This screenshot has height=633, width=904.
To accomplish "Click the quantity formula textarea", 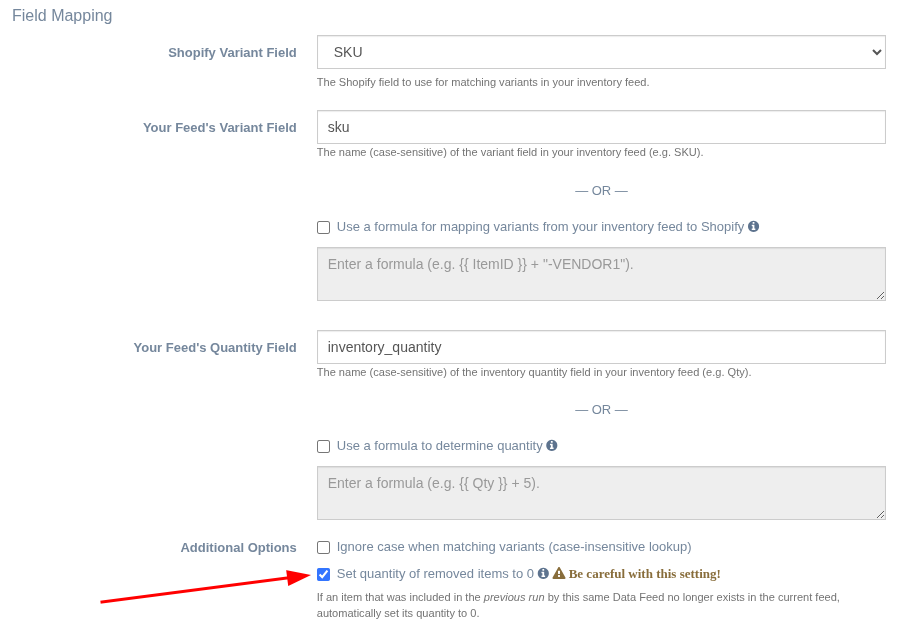I will 601,493.
